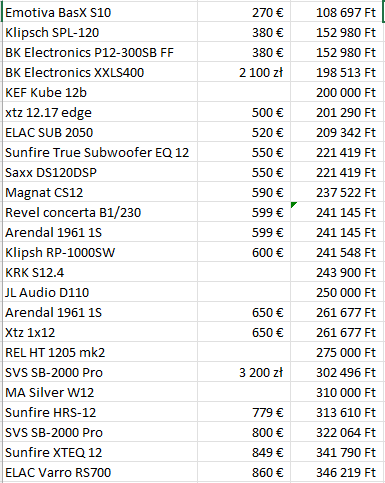Click the price cell '270 €'
Image resolution: width=385 pixels, height=483 pixels.
(x=244, y=12)
